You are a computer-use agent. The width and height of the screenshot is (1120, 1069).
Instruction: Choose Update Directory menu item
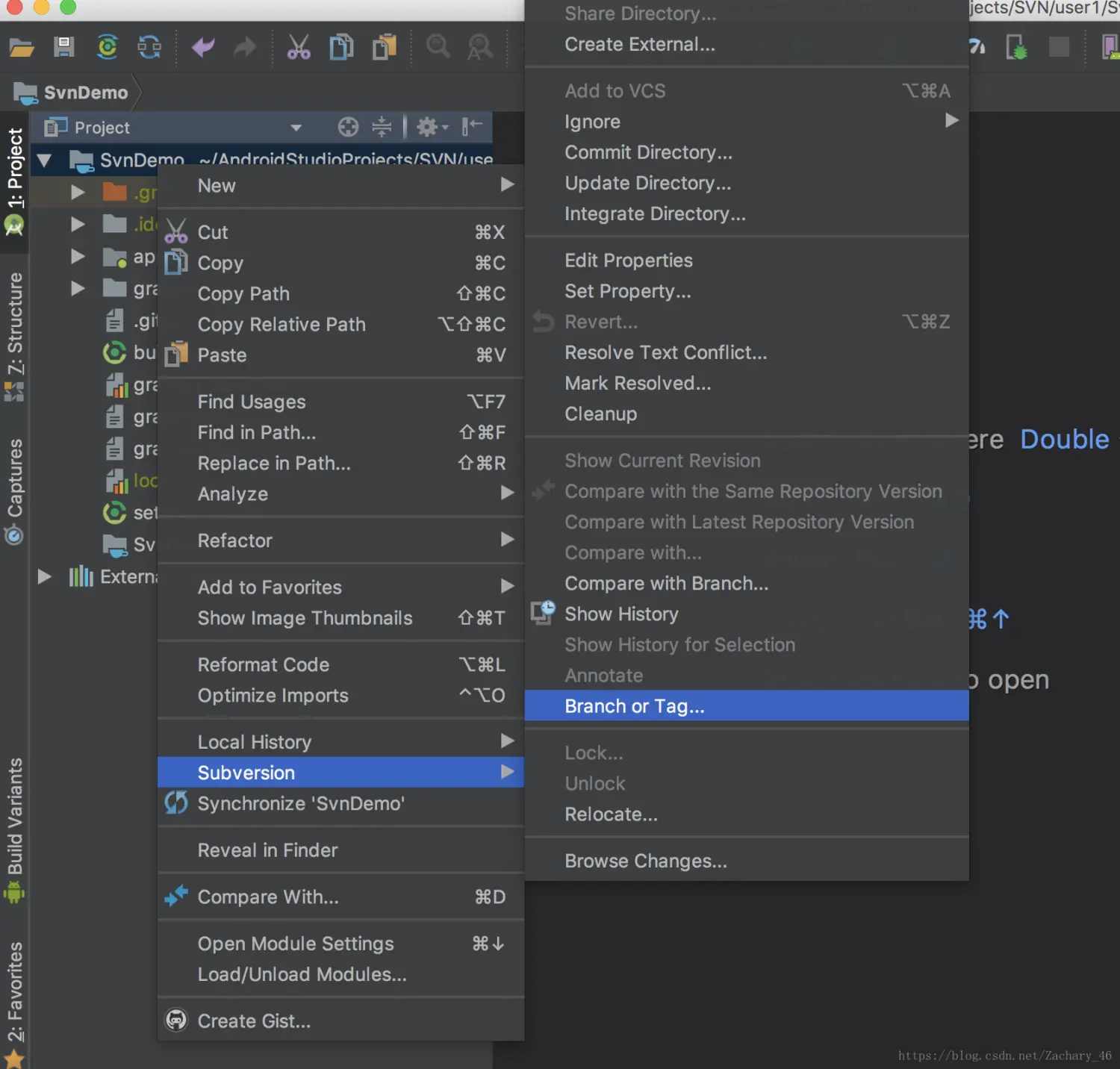(747, 182)
